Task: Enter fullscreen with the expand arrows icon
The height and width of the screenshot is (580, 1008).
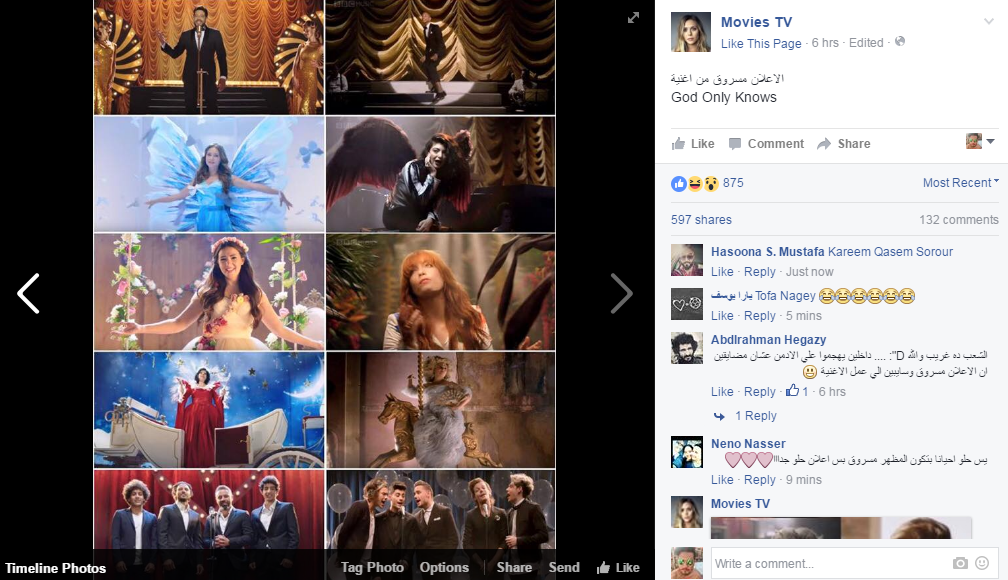Action: (x=633, y=18)
